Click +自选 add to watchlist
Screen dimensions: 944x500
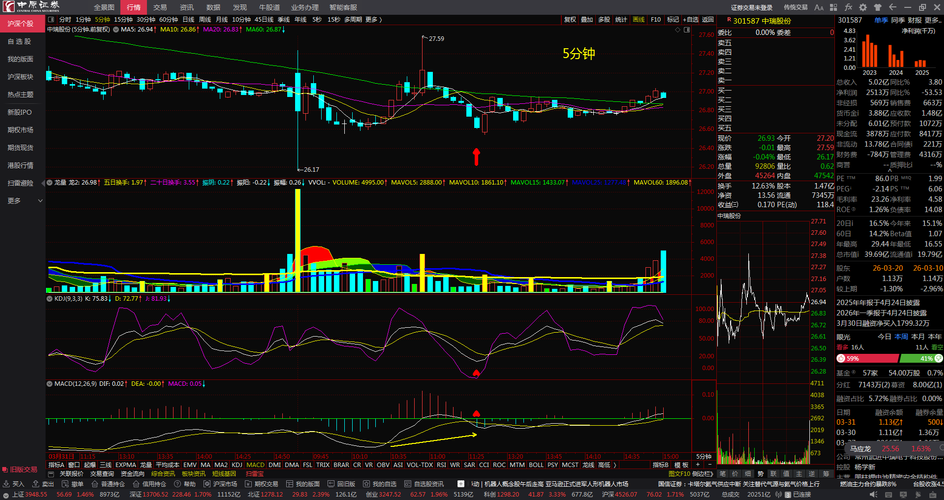pos(692,19)
